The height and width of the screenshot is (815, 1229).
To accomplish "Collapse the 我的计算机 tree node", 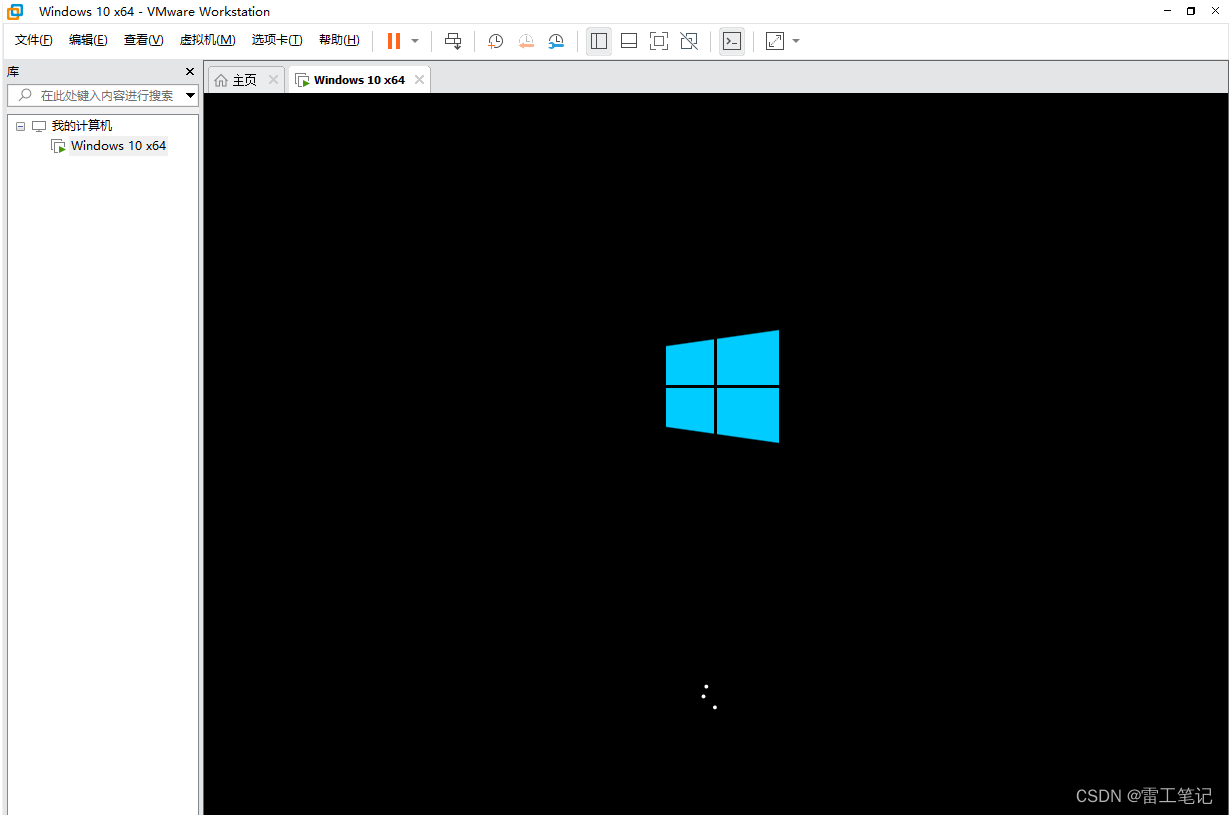I will [x=20, y=126].
